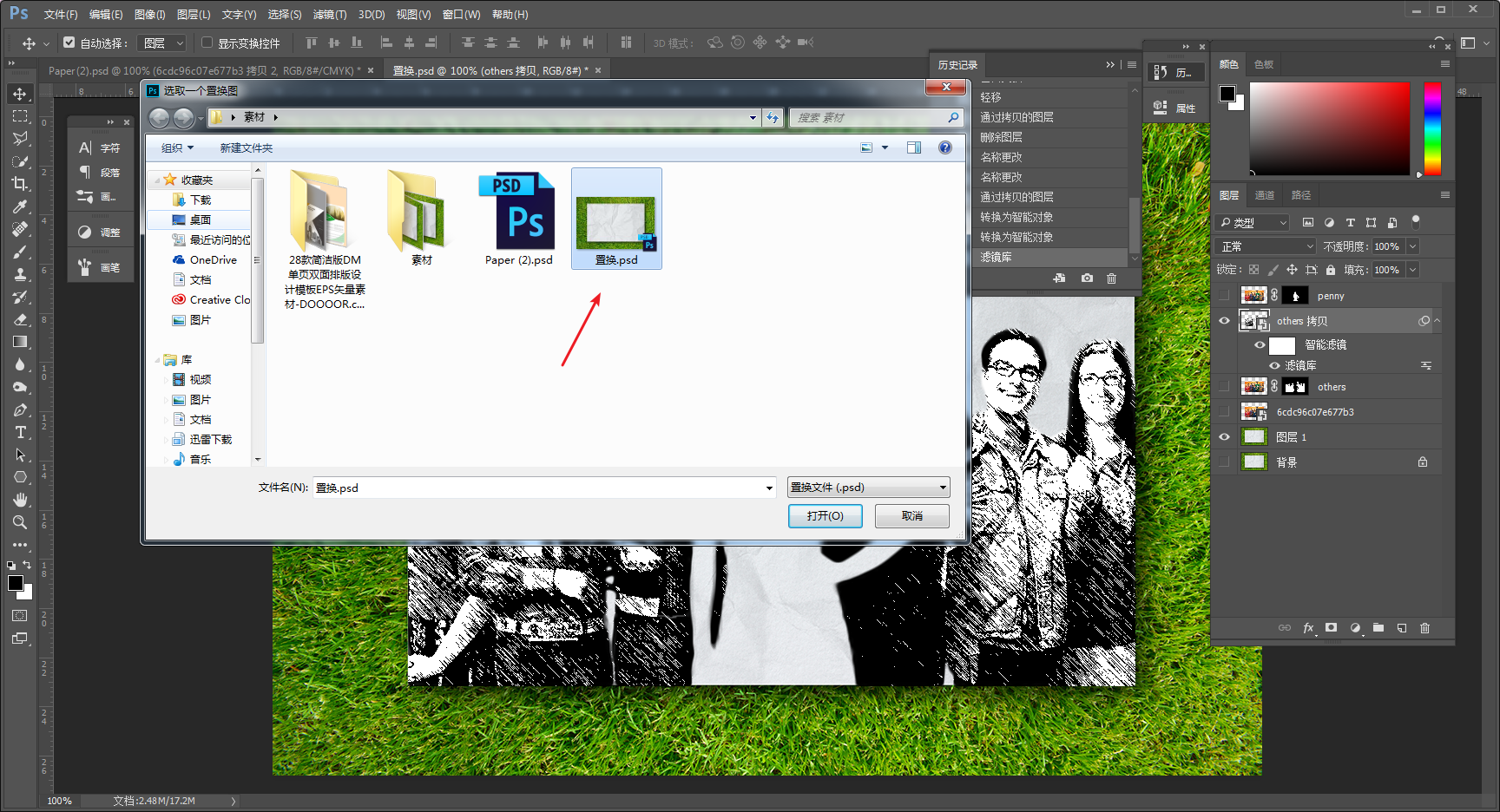Select the Eyedropper tool
The height and width of the screenshot is (812, 1500).
20,206
